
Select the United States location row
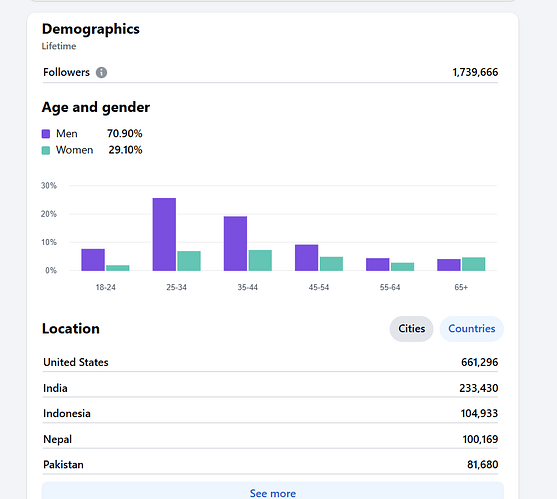point(270,362)
